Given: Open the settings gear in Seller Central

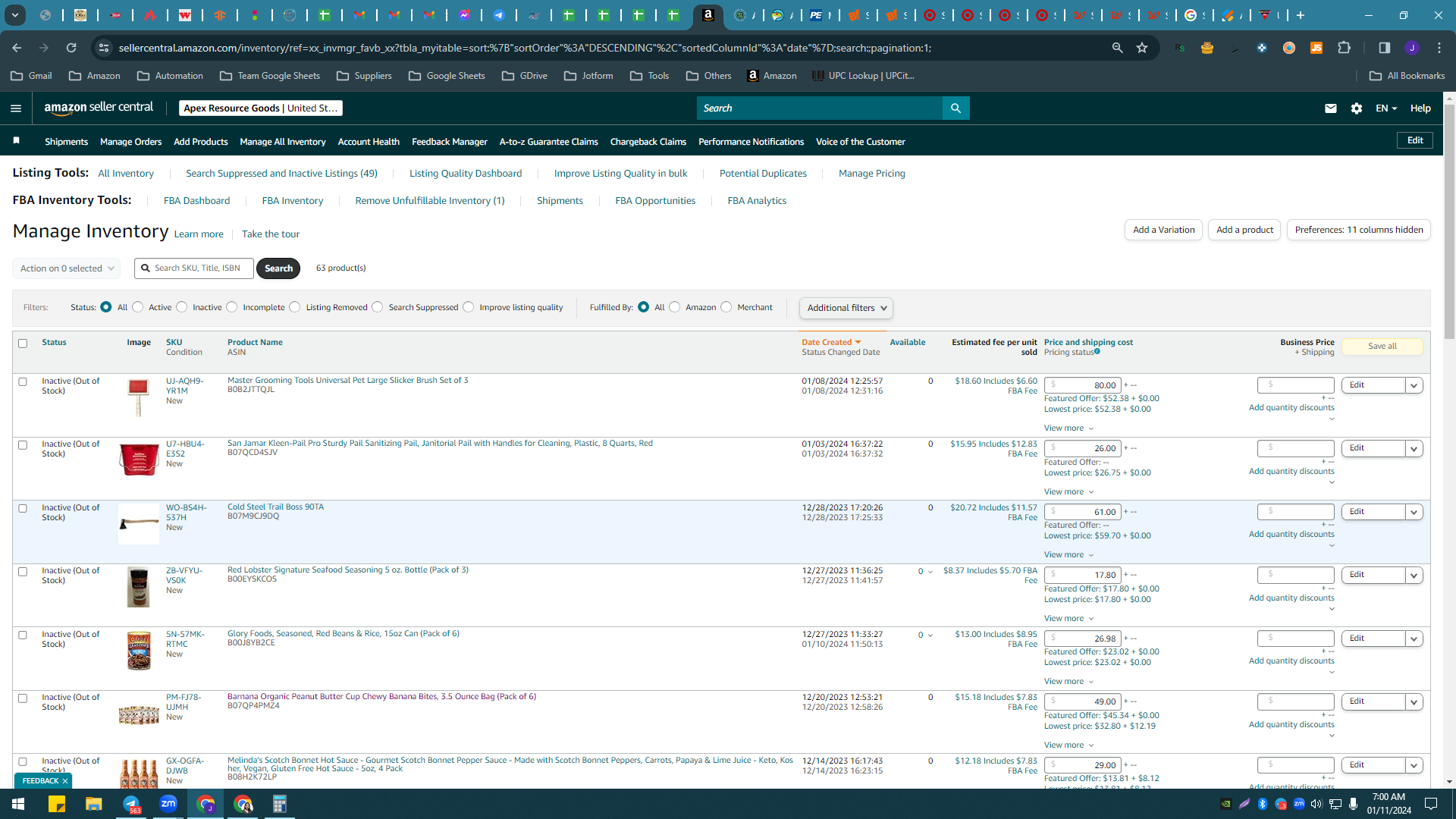Looking at the screenshot, I should [x=1357, y=108].
